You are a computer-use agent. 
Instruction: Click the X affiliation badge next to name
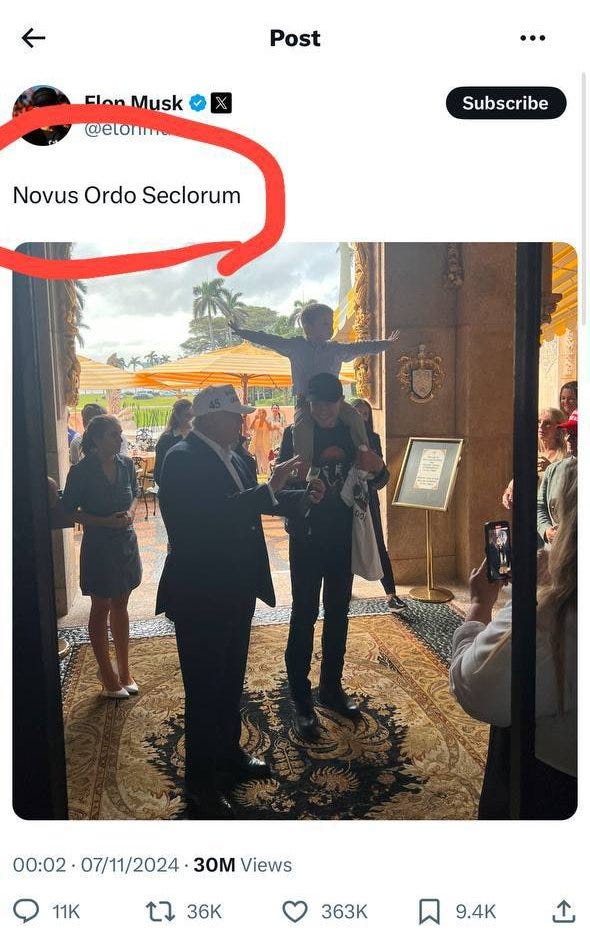tap(221, 103)
